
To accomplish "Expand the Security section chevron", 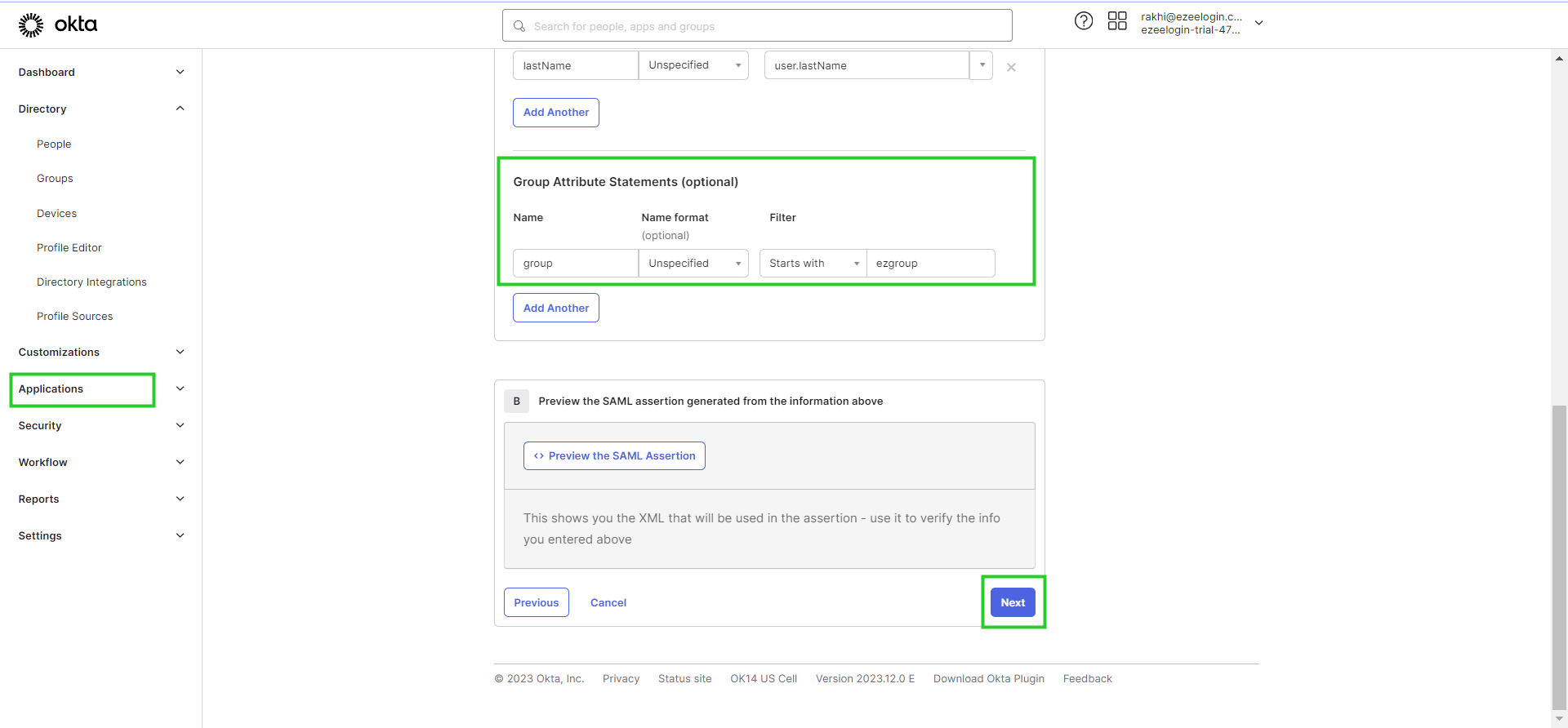I will tap(180, 425).
